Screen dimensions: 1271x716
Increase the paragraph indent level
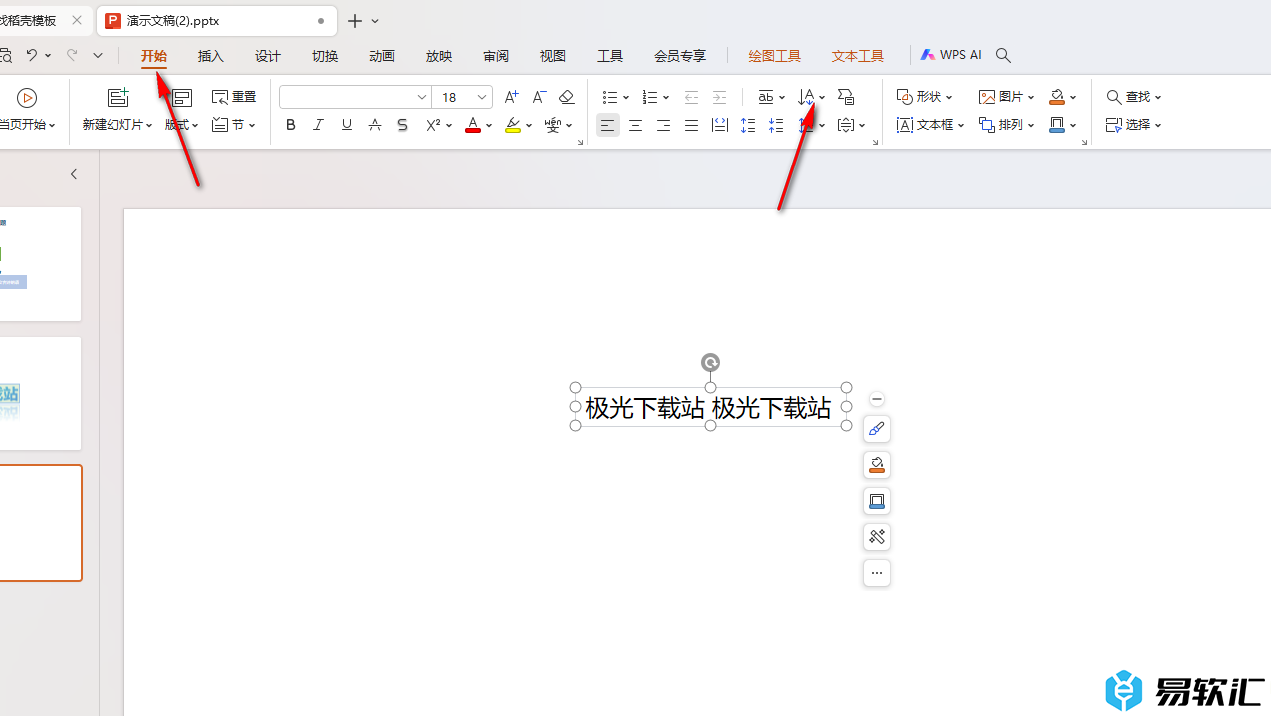click(719, 97)
